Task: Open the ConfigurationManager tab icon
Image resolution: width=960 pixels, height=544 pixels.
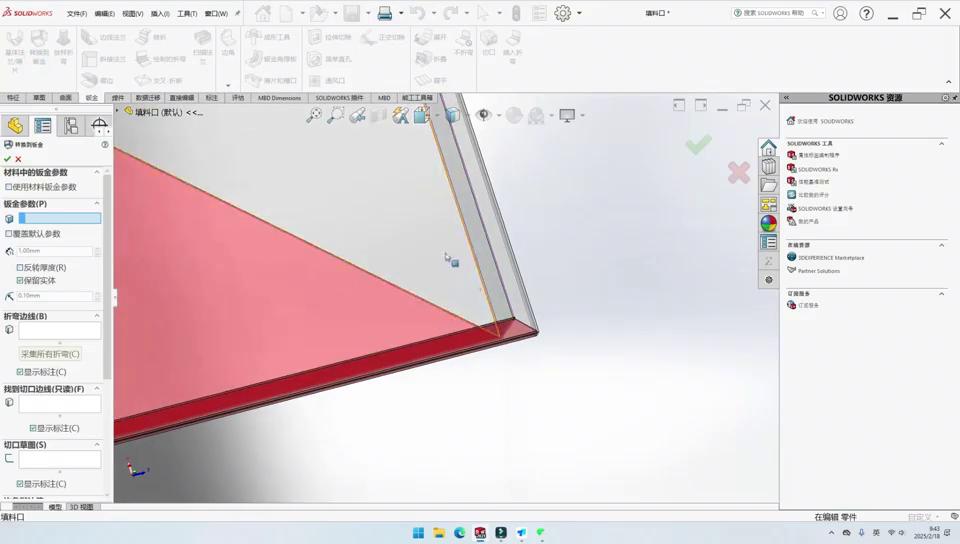Action: pyautogui.click(x=71, y=125)
